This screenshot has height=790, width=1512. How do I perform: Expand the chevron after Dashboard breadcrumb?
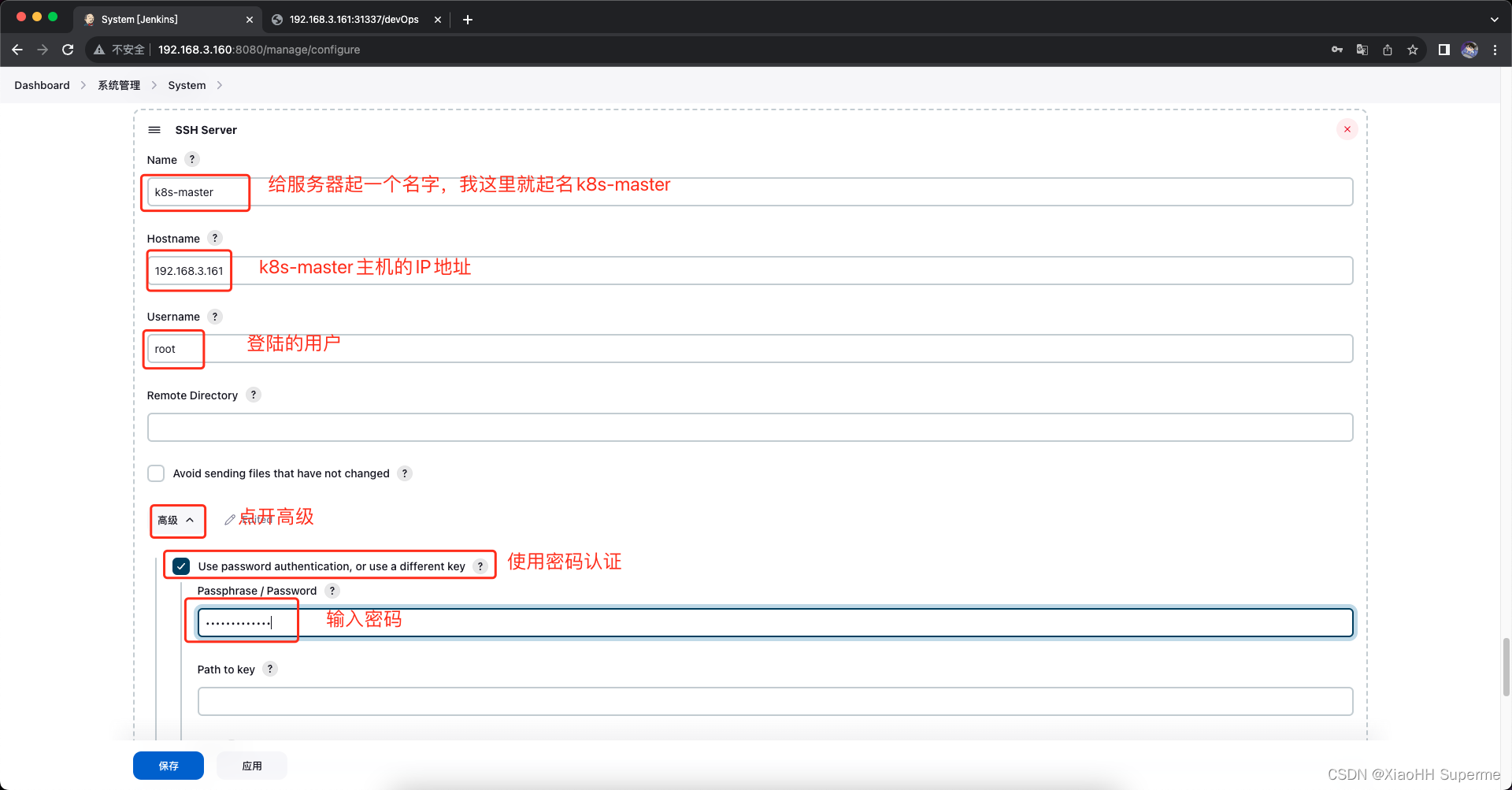point(83,85)
